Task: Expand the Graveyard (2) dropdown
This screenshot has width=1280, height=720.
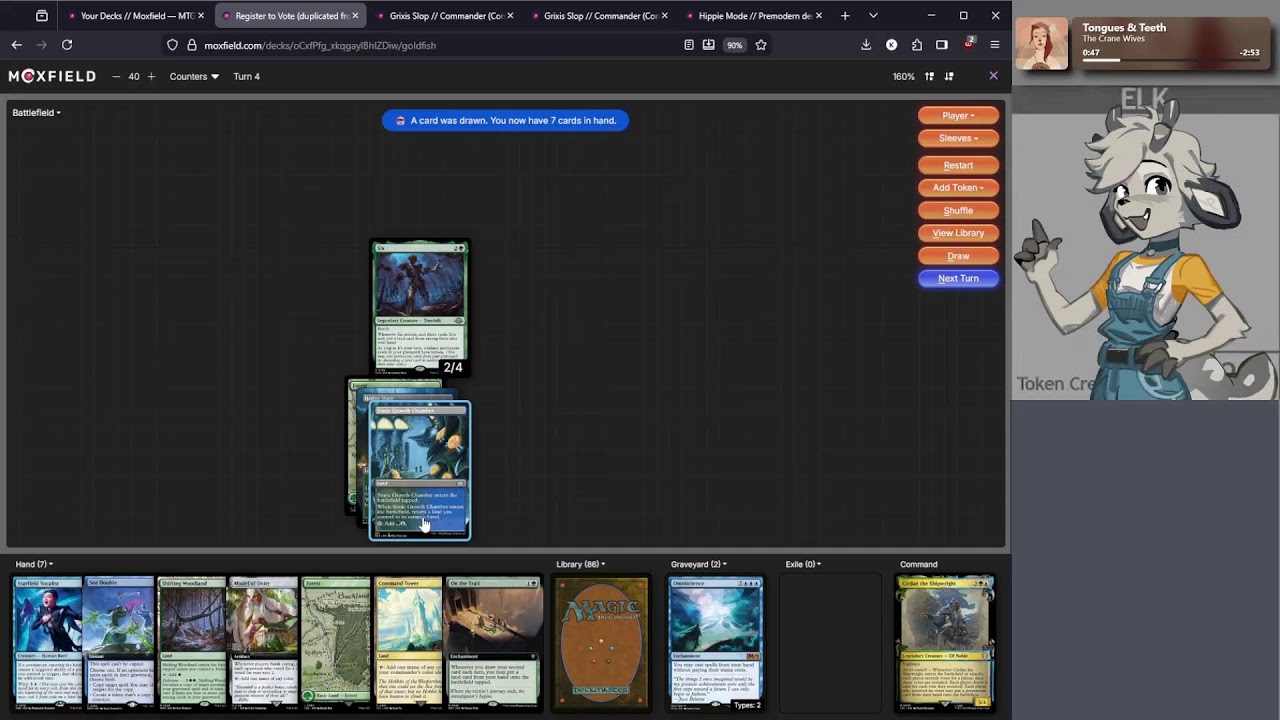Action: (699, 564)
